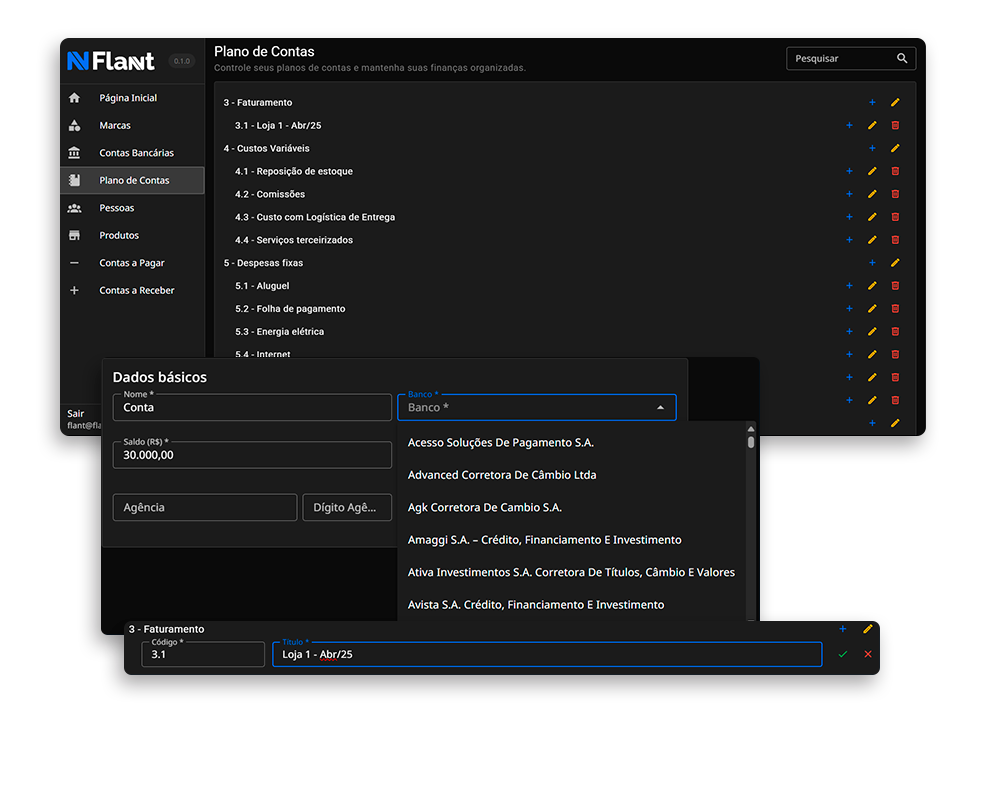The image size is (1000, 800).
Task: Delete the 4.2 - Comissões account
Action: (x=895, y=194)
